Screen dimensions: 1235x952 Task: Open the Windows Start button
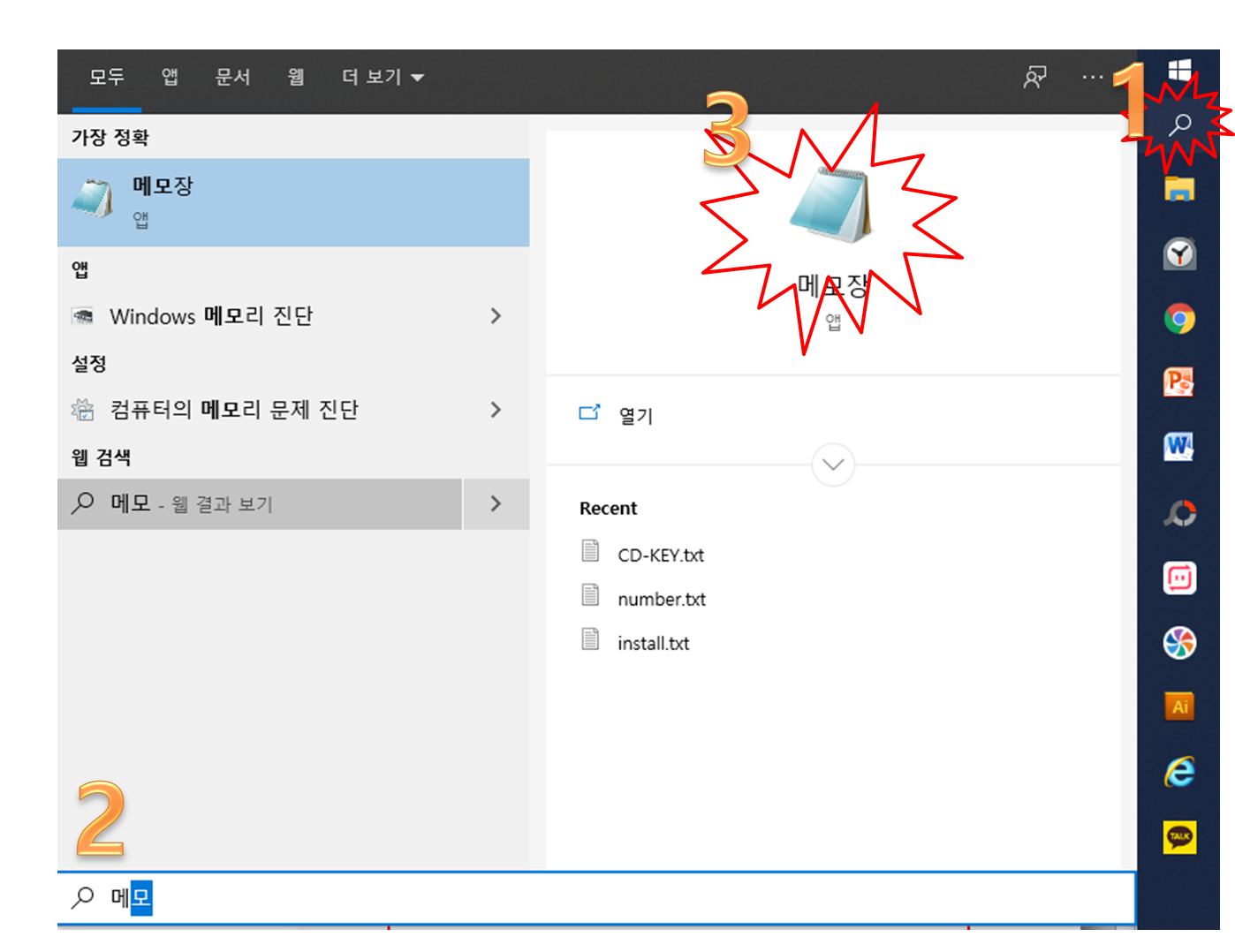(x=1179, y=69)
